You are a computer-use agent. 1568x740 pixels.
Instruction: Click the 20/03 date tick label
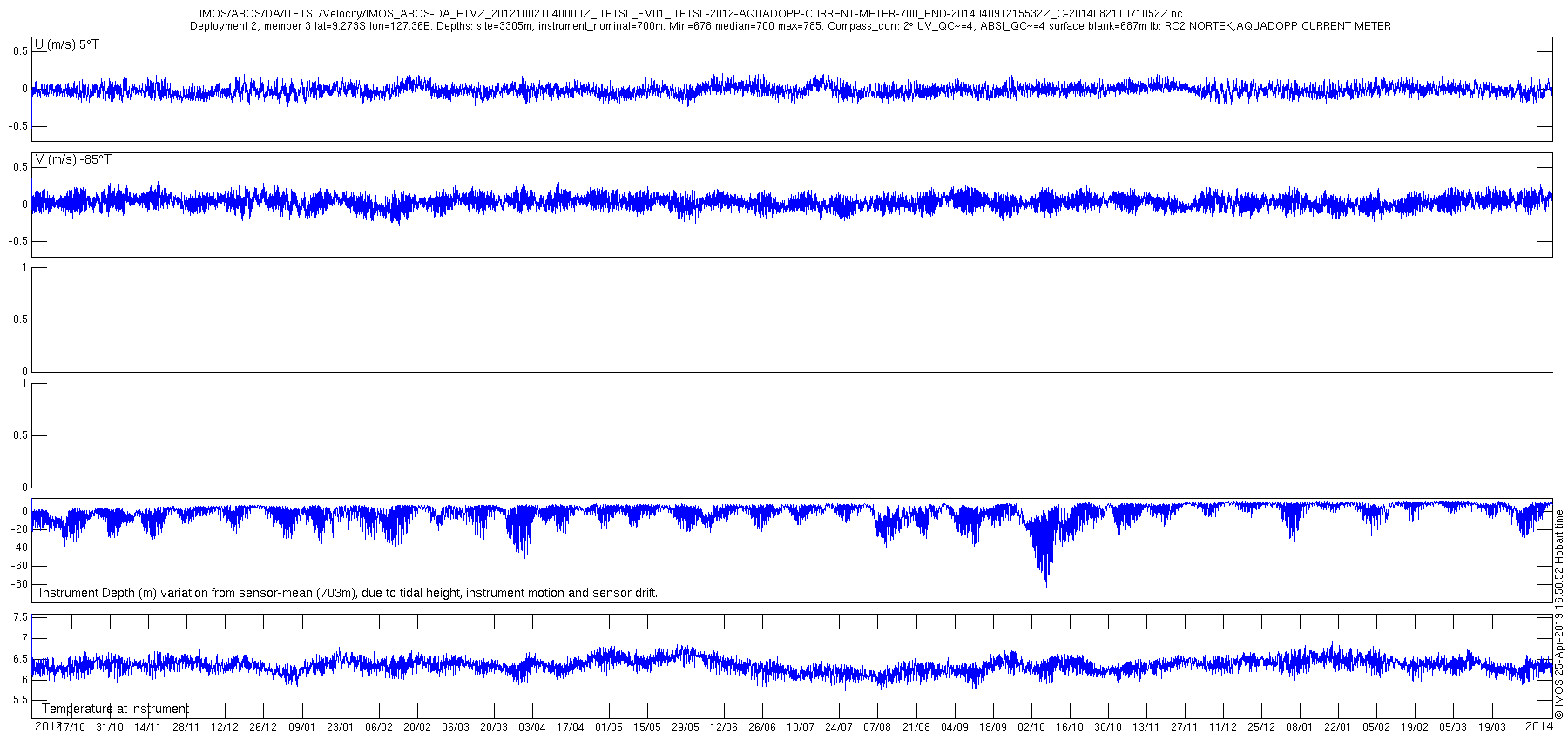pos(493,728)
